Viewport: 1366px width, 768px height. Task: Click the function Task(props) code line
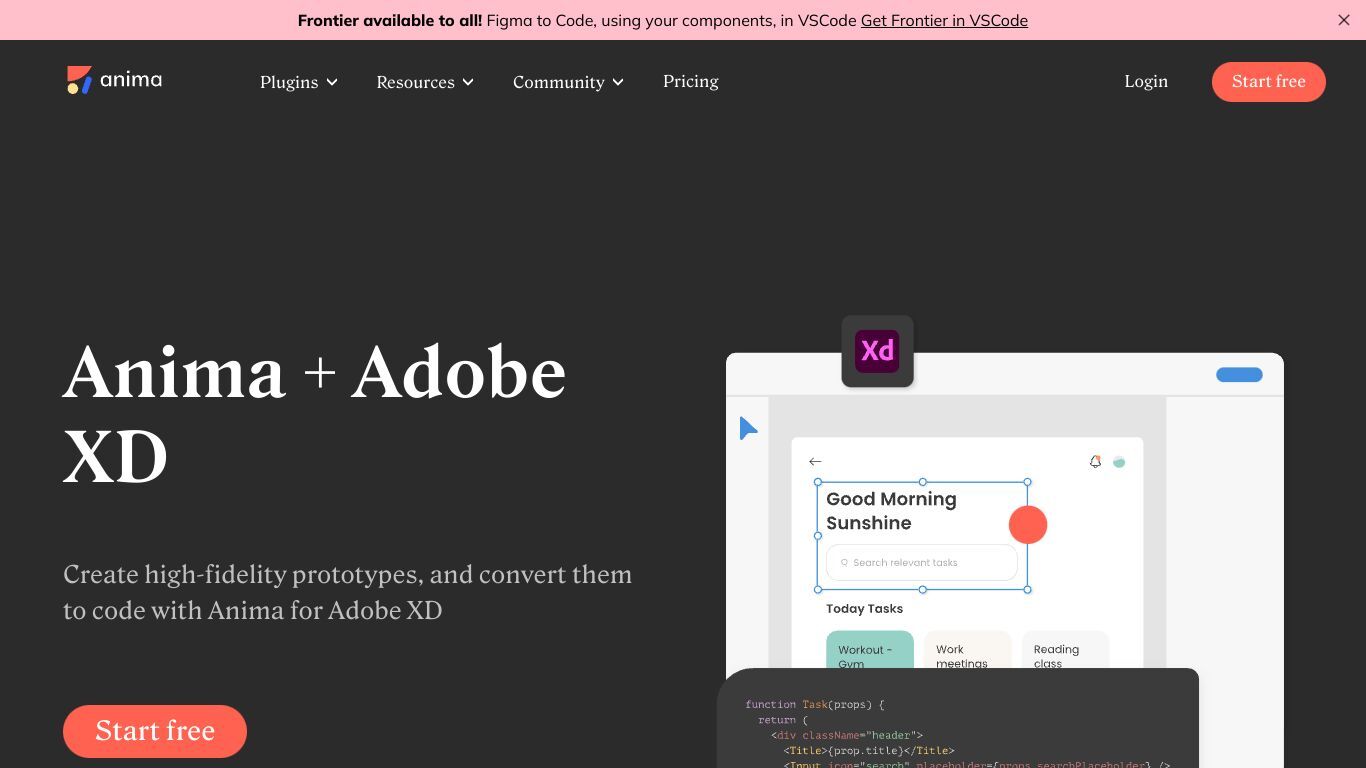[x=815, y=704]
